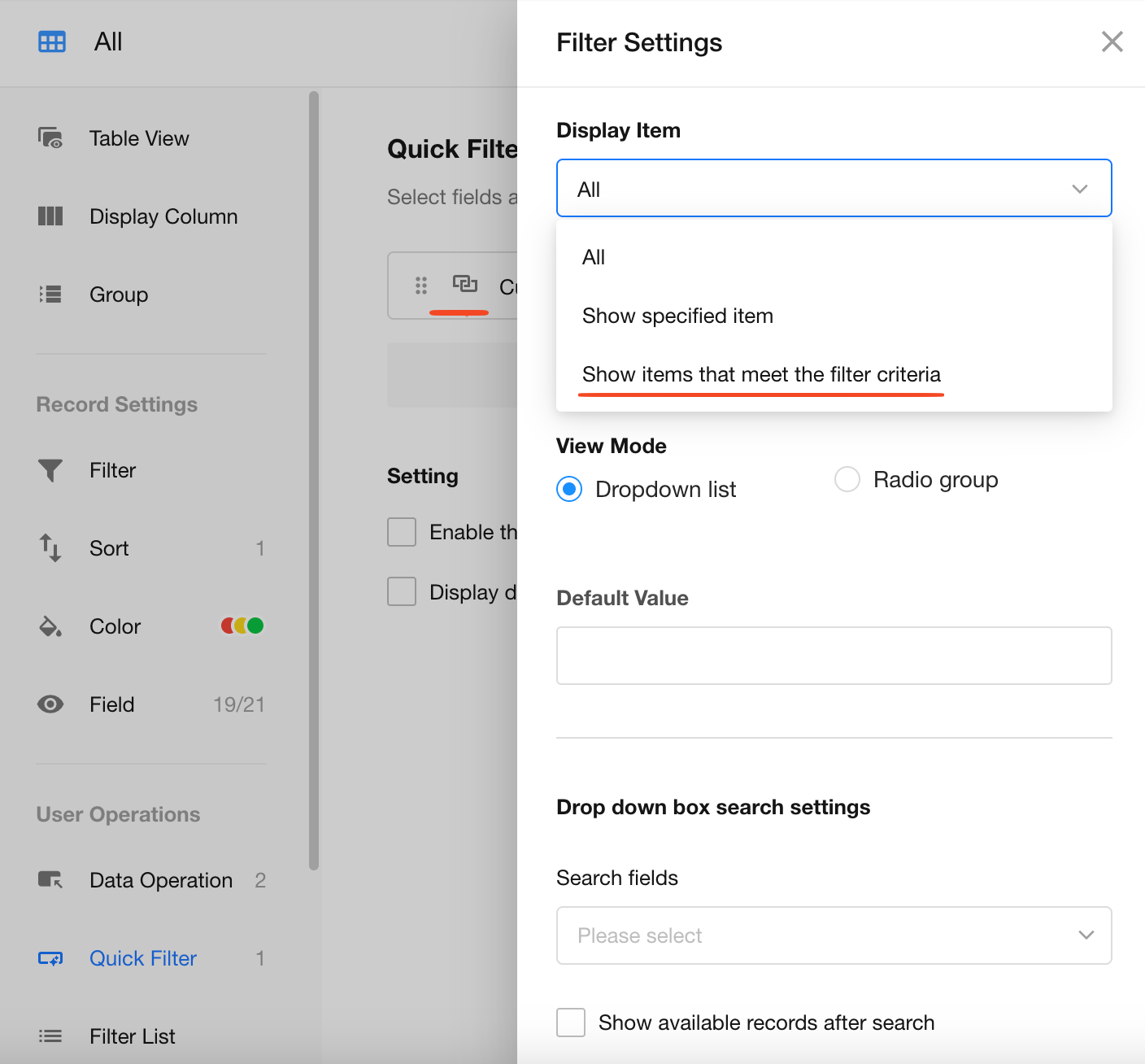Click the Filter funnel icon
This screenshot has height=1064, width=1145.
click(50, 470)
